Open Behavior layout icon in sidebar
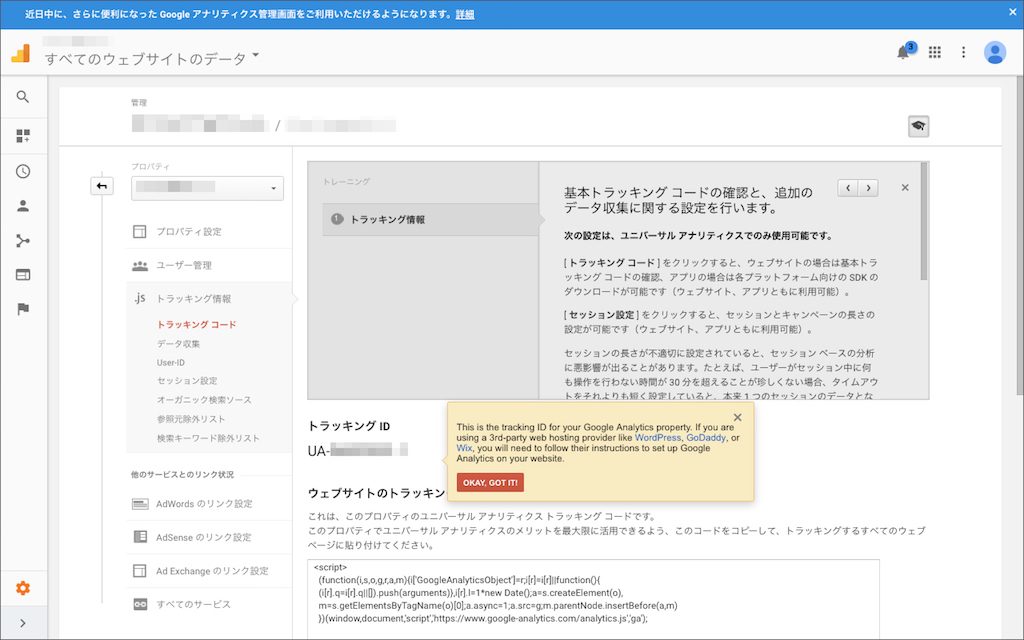 point(23,275)
